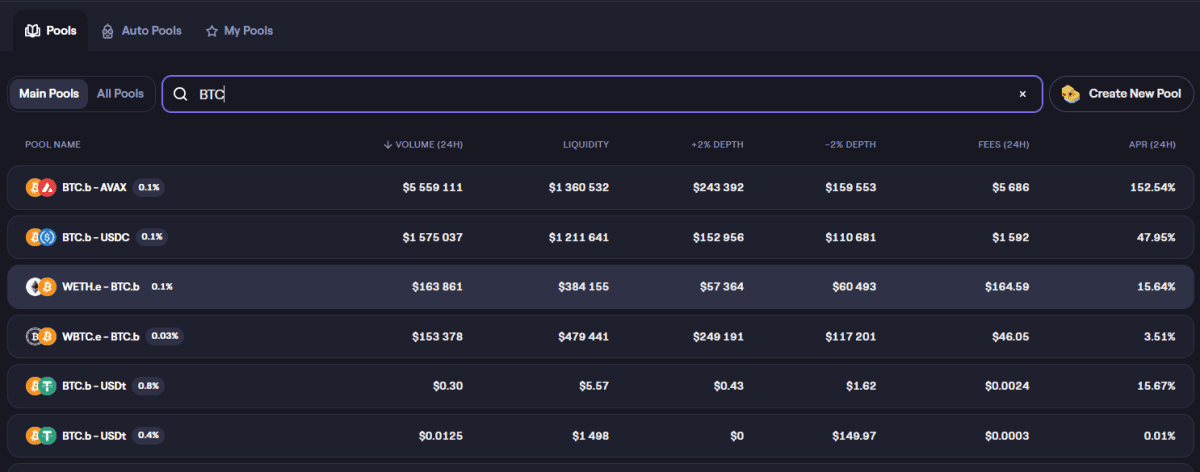
Task: Click the Pools book icon
Action: click(32, 31)
